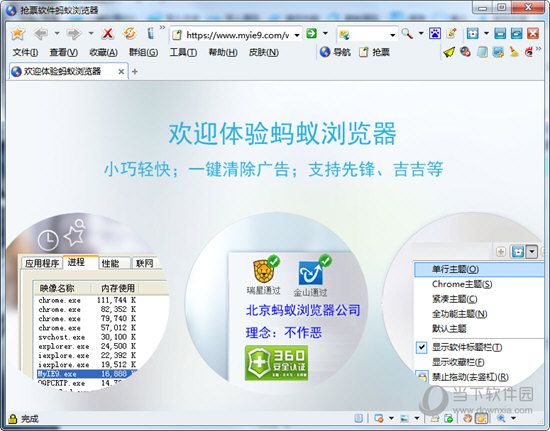Click the padlock icon in the status bar
The width and height of the screenshot is (550, 431).
click(x=13, y=418)
